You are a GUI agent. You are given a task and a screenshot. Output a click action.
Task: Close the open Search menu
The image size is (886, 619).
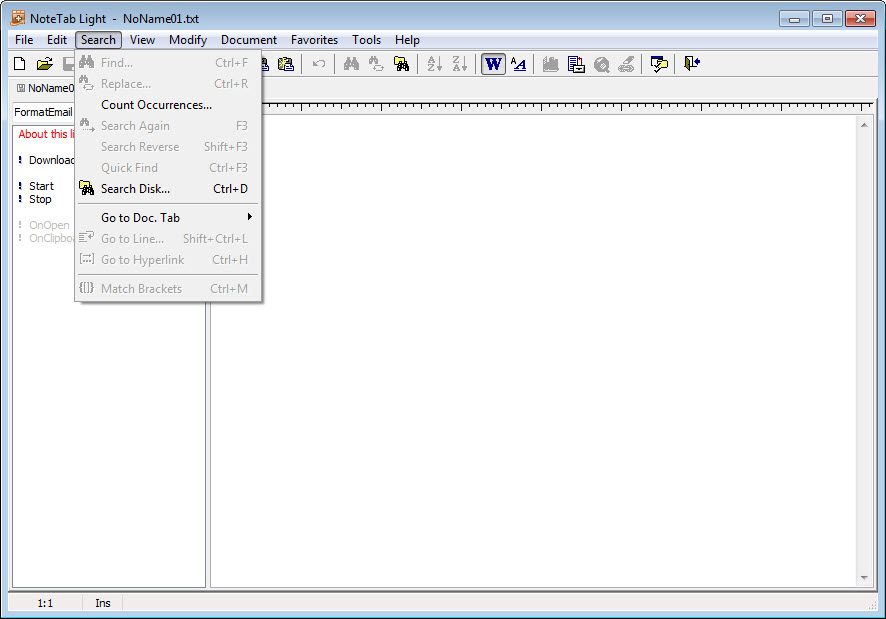98,40
